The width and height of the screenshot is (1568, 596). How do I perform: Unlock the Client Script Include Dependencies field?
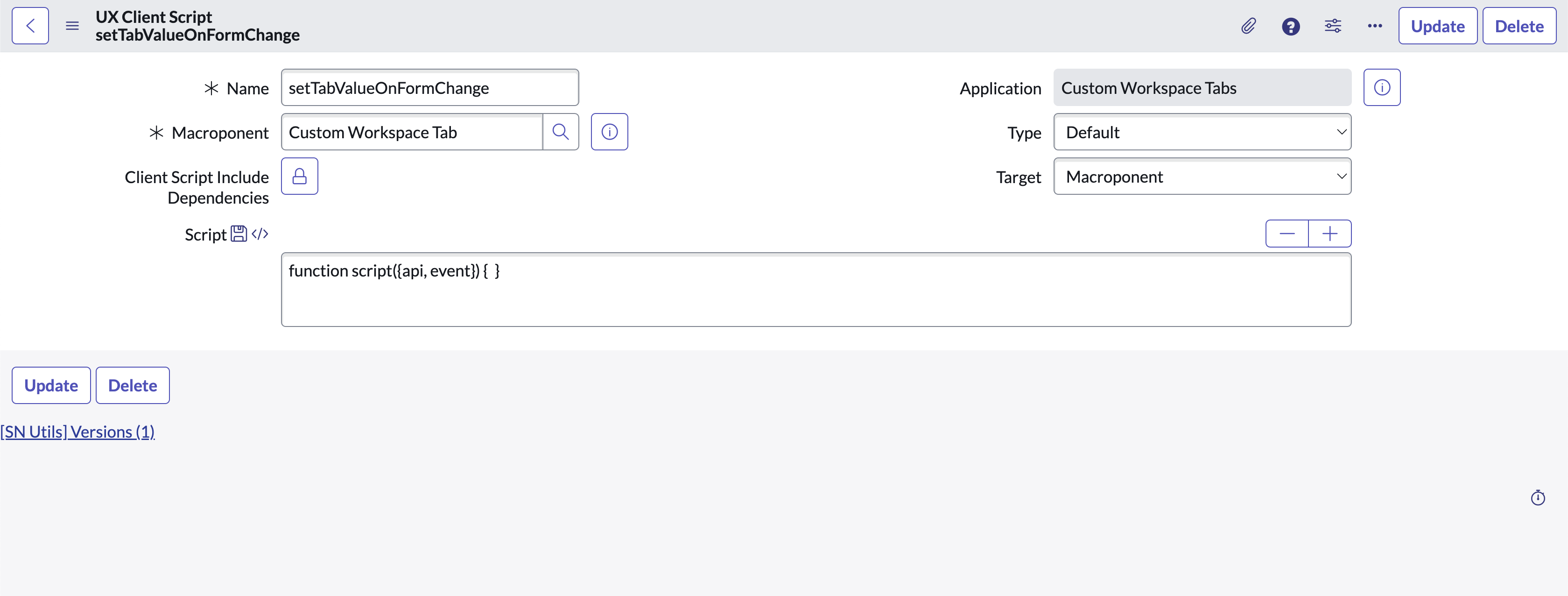[x=300, y=176]
